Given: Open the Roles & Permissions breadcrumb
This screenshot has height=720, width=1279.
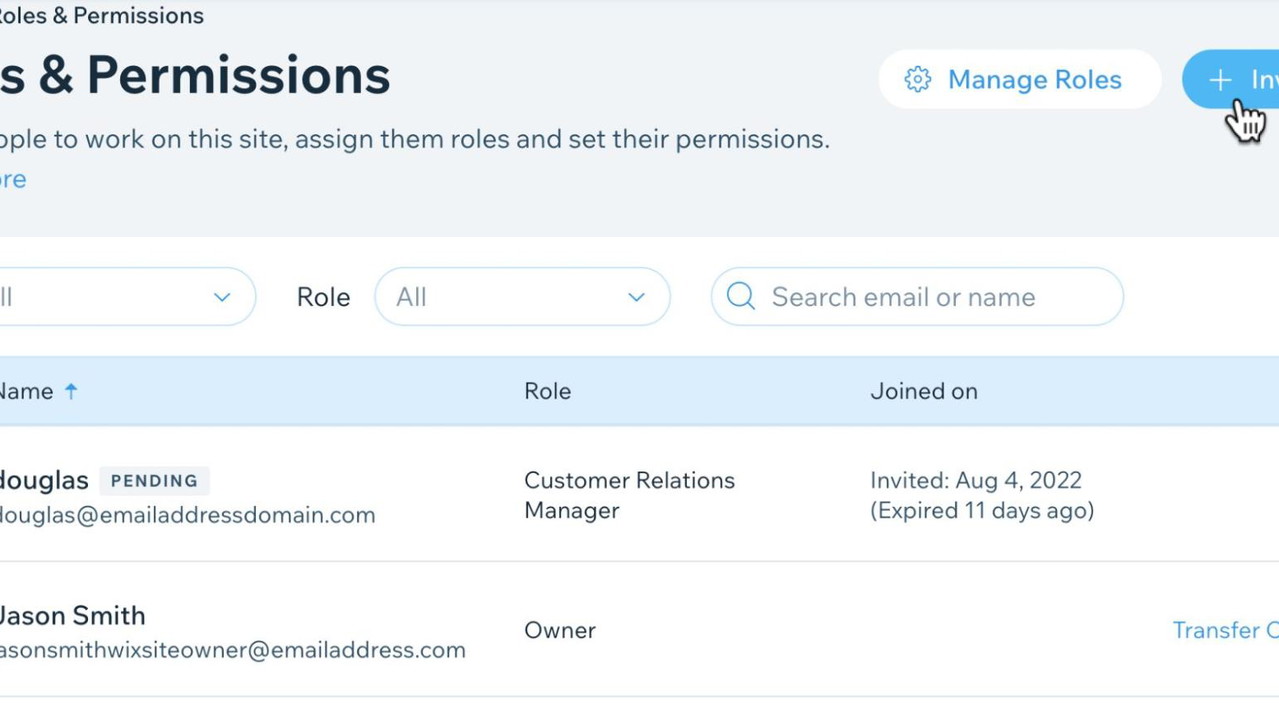Looking at the screenshot, I should [x=101, y=16].
